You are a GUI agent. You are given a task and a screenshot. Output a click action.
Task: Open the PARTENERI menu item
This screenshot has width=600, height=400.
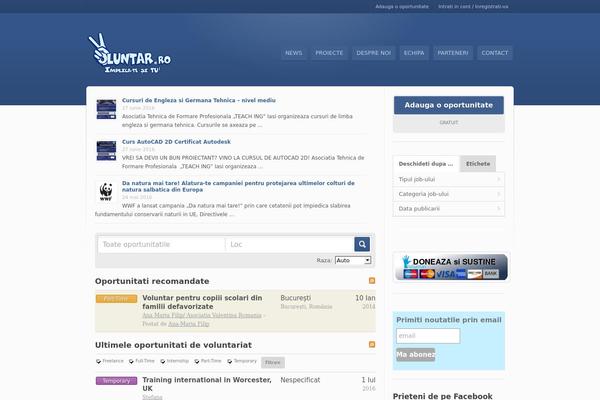(x=453, y=53)
